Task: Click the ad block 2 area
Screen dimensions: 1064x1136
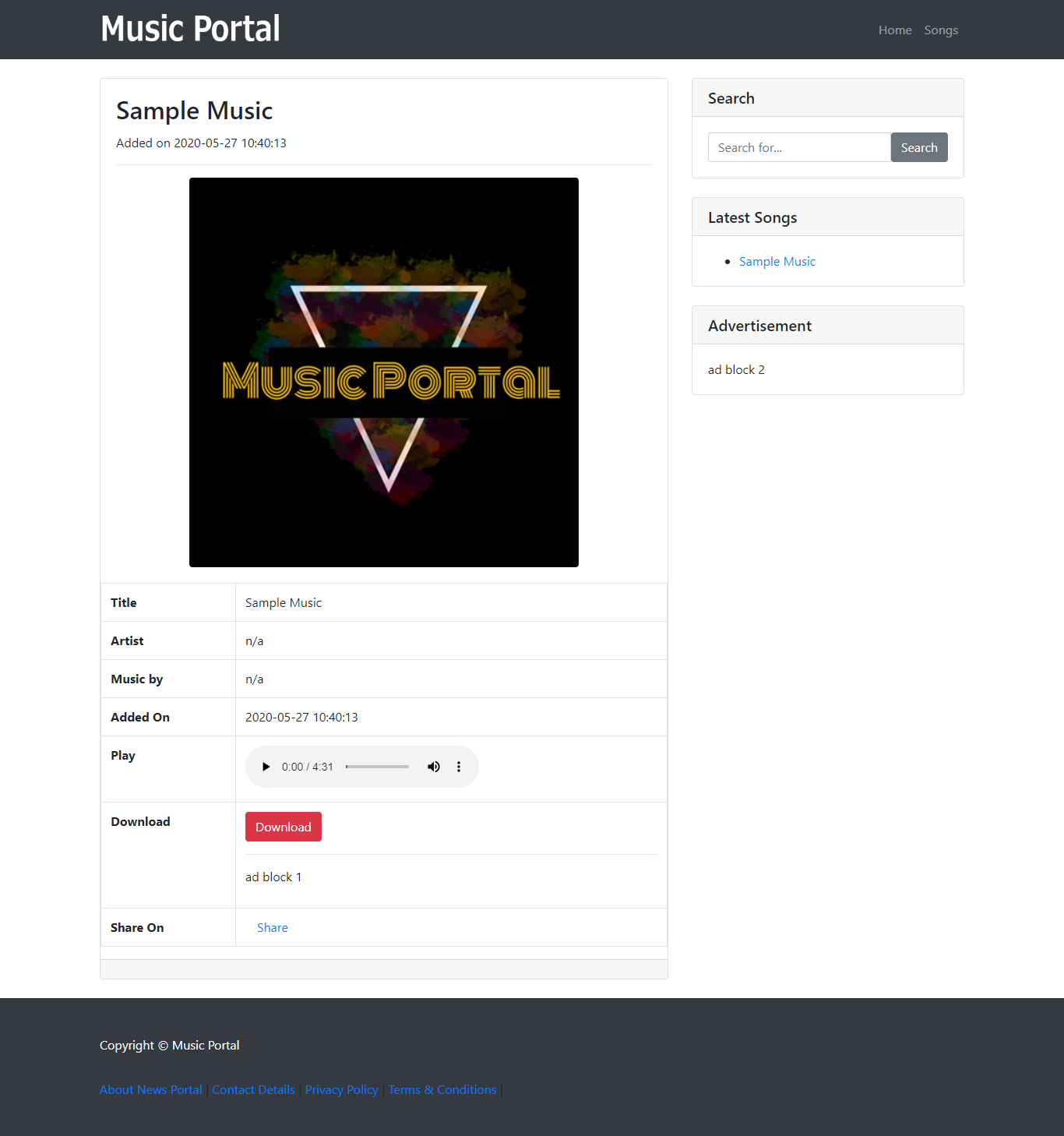Action: (x=735, y=369)
